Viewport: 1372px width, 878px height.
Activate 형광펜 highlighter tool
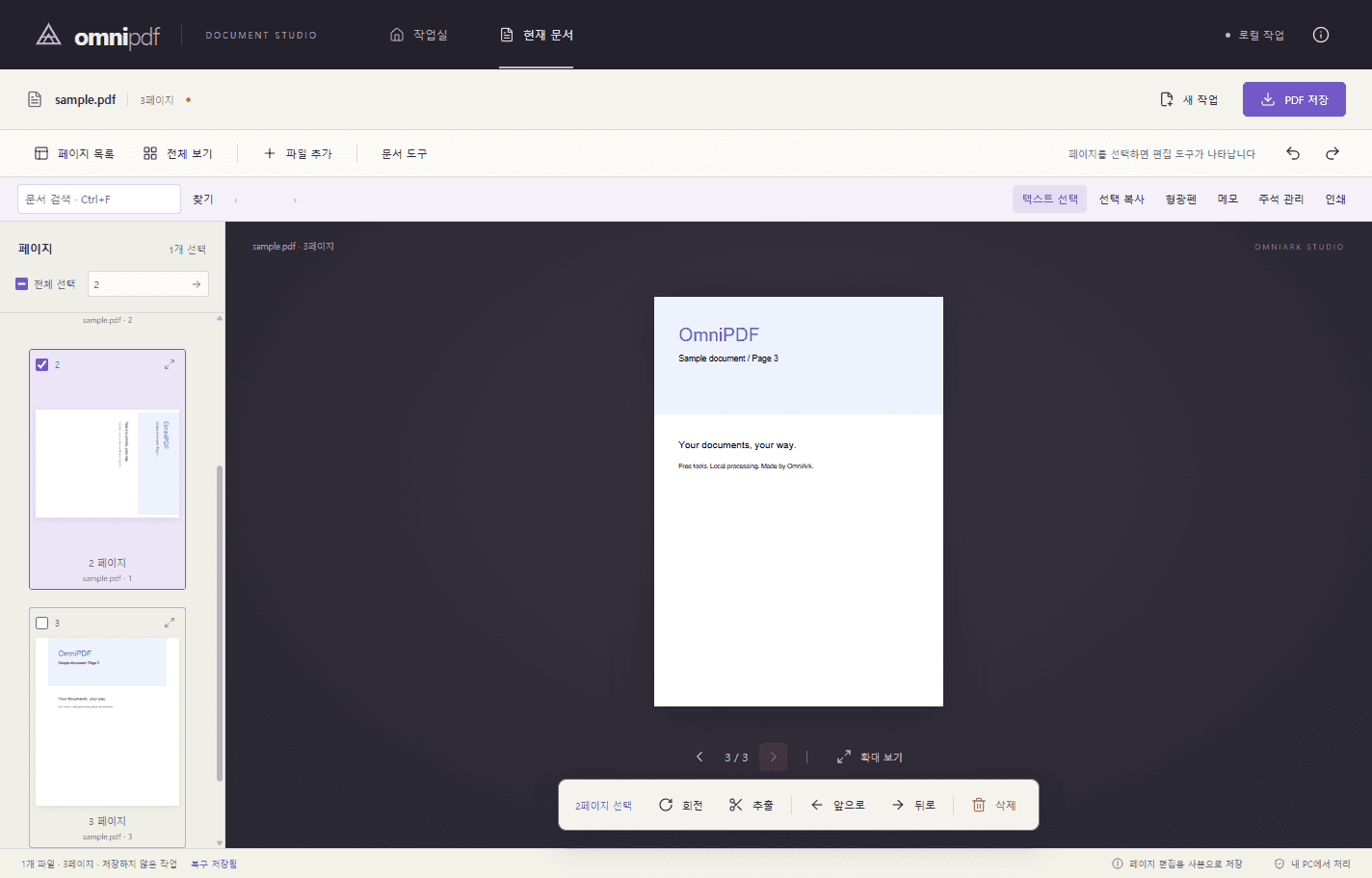point(1180,199)
